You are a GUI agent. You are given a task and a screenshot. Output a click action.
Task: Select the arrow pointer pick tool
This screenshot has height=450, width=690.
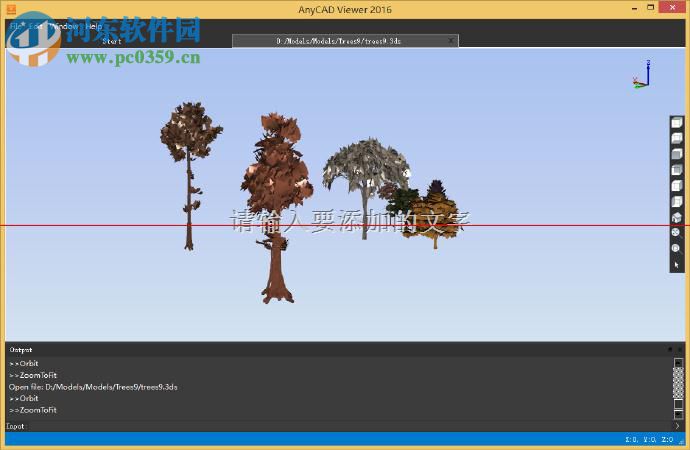pyautogui.click(x=677, y=265)
